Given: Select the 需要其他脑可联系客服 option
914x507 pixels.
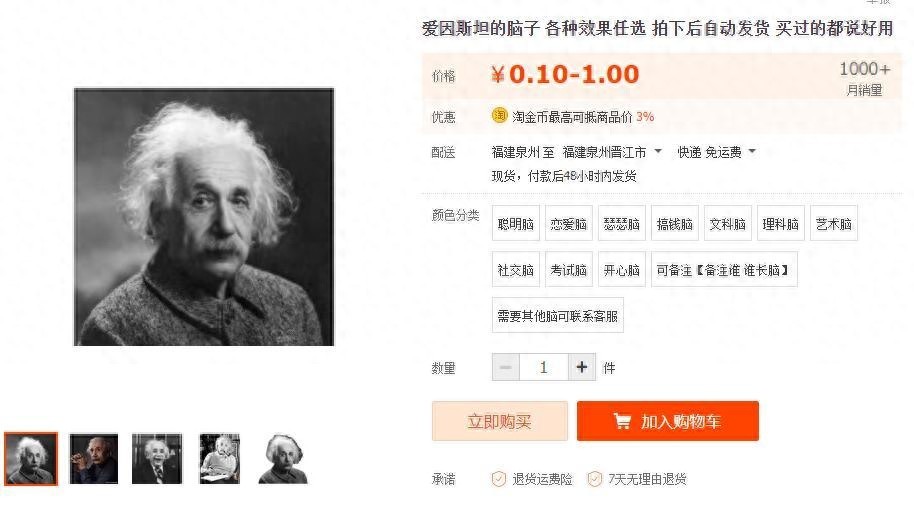Looking at the screenshot, I should coord(558,315).
